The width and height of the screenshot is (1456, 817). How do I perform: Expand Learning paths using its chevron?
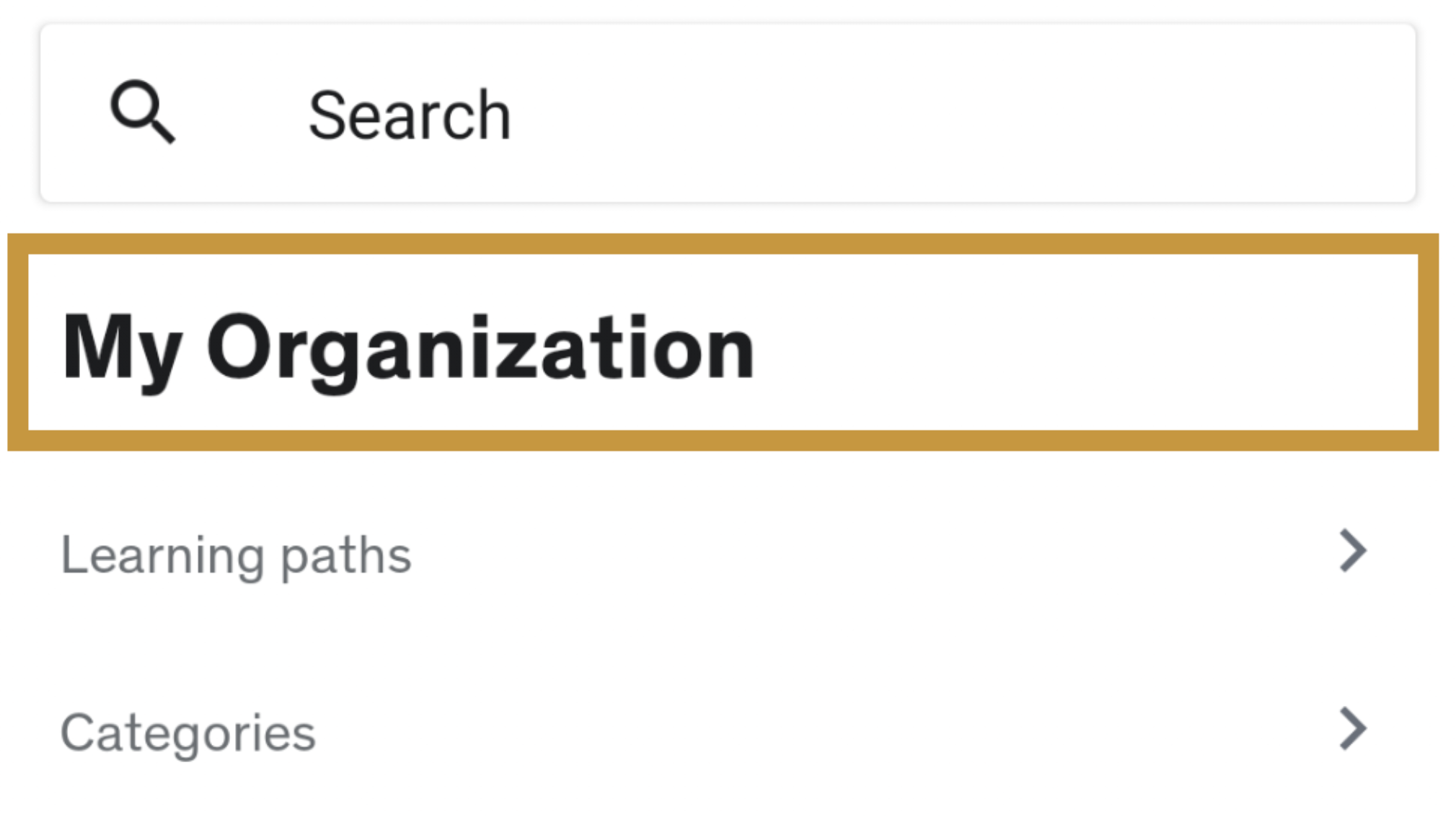pyautogui.click(x=1352, y=552)
